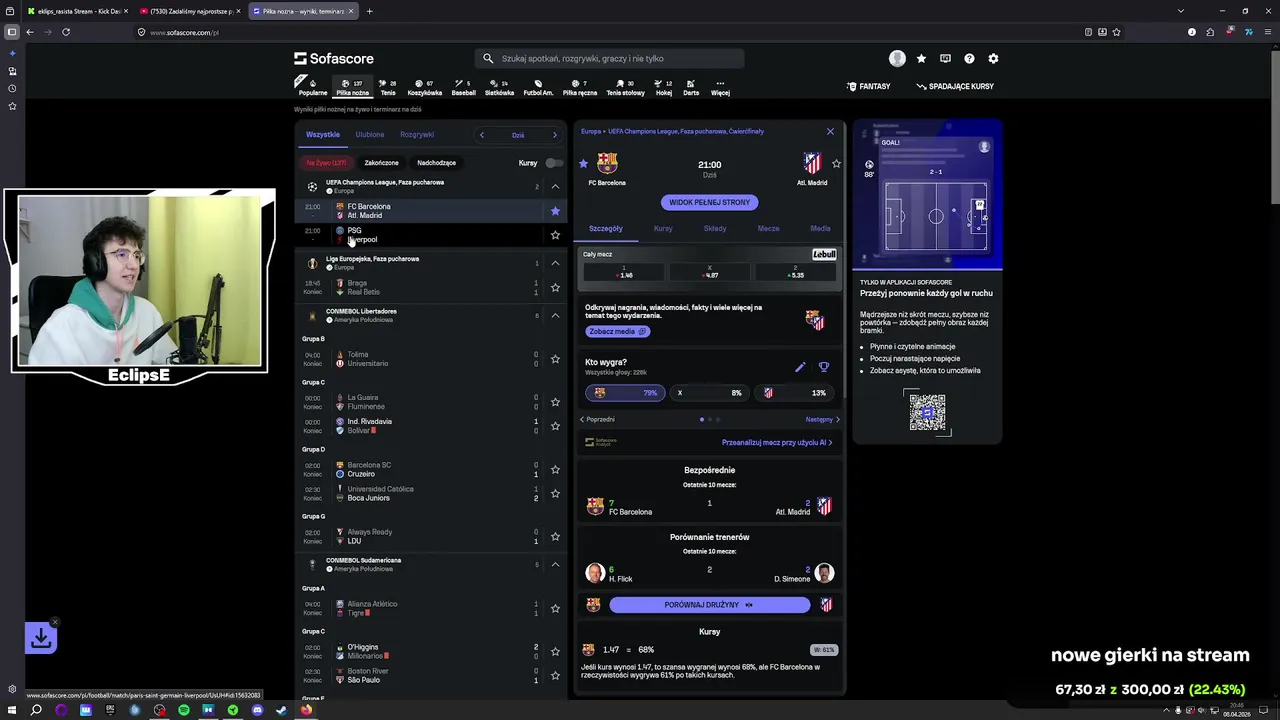The image size is (1280, 720).
Task: Favorite the La Guaira vs Fluminense match
Action: point(555,402)
